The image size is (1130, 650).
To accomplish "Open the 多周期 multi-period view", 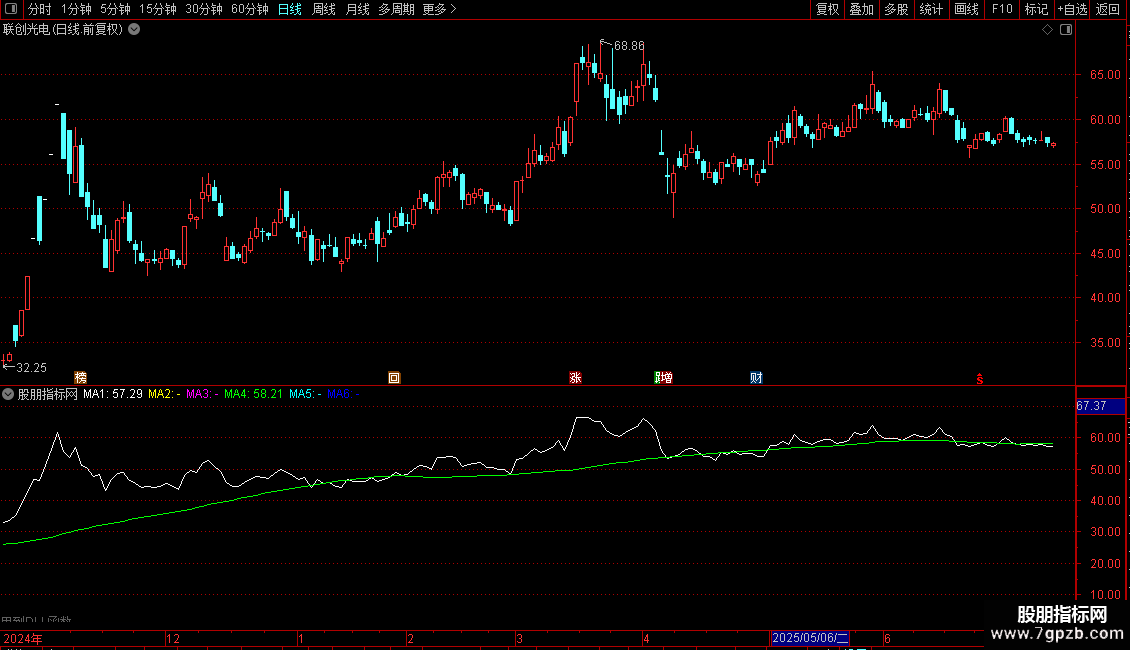I will tap(396, 9).
